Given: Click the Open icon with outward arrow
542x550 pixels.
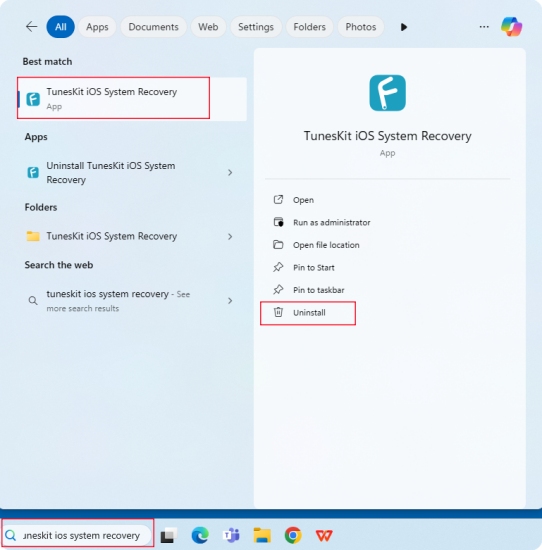Looking at the screenshot, I should pos(278,200).
